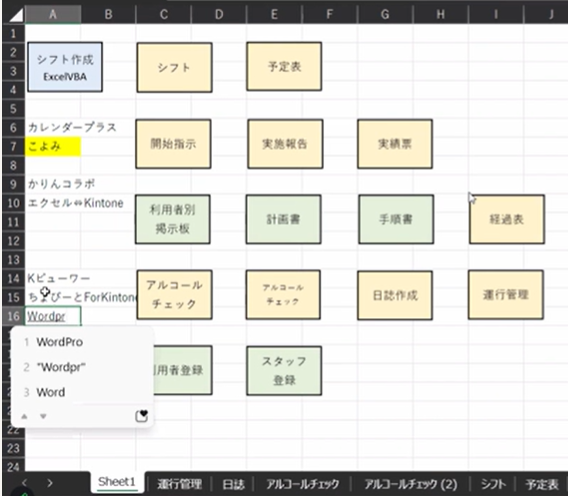This screenshot has height=497, width=568.
Task: Go to previous sheet tabs arrow
Action: 24,483
